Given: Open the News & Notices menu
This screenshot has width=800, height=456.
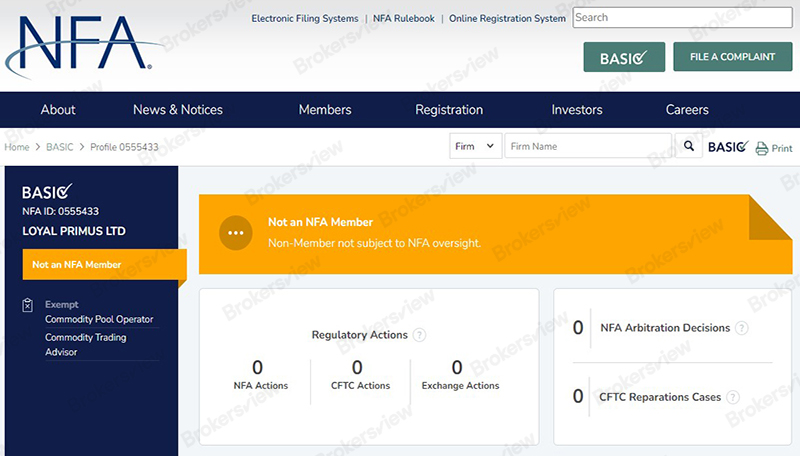Looking at the screenshot, I should pyautogui.click(x=178, y=110).
